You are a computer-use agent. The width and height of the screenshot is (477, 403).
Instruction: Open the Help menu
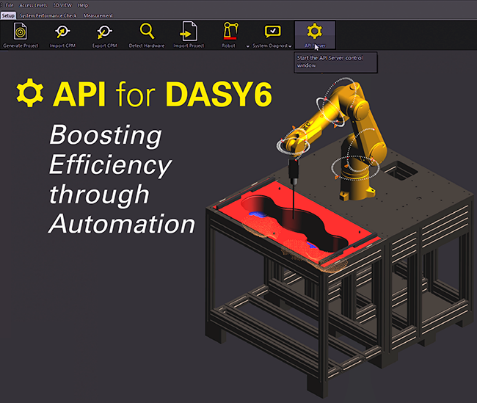pos(83,5)
